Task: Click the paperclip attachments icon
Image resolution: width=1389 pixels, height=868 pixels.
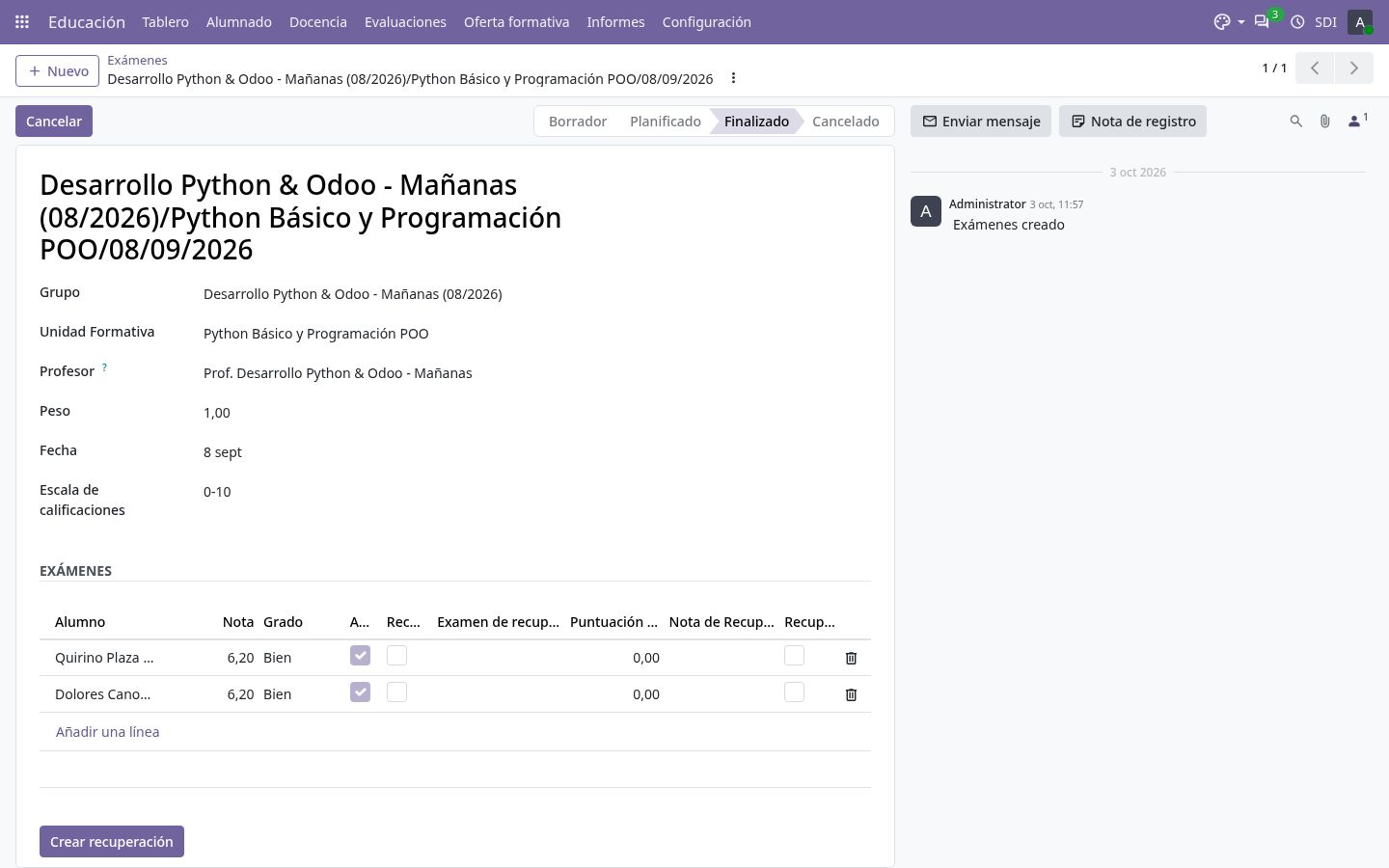Action: click(1325, 122)
